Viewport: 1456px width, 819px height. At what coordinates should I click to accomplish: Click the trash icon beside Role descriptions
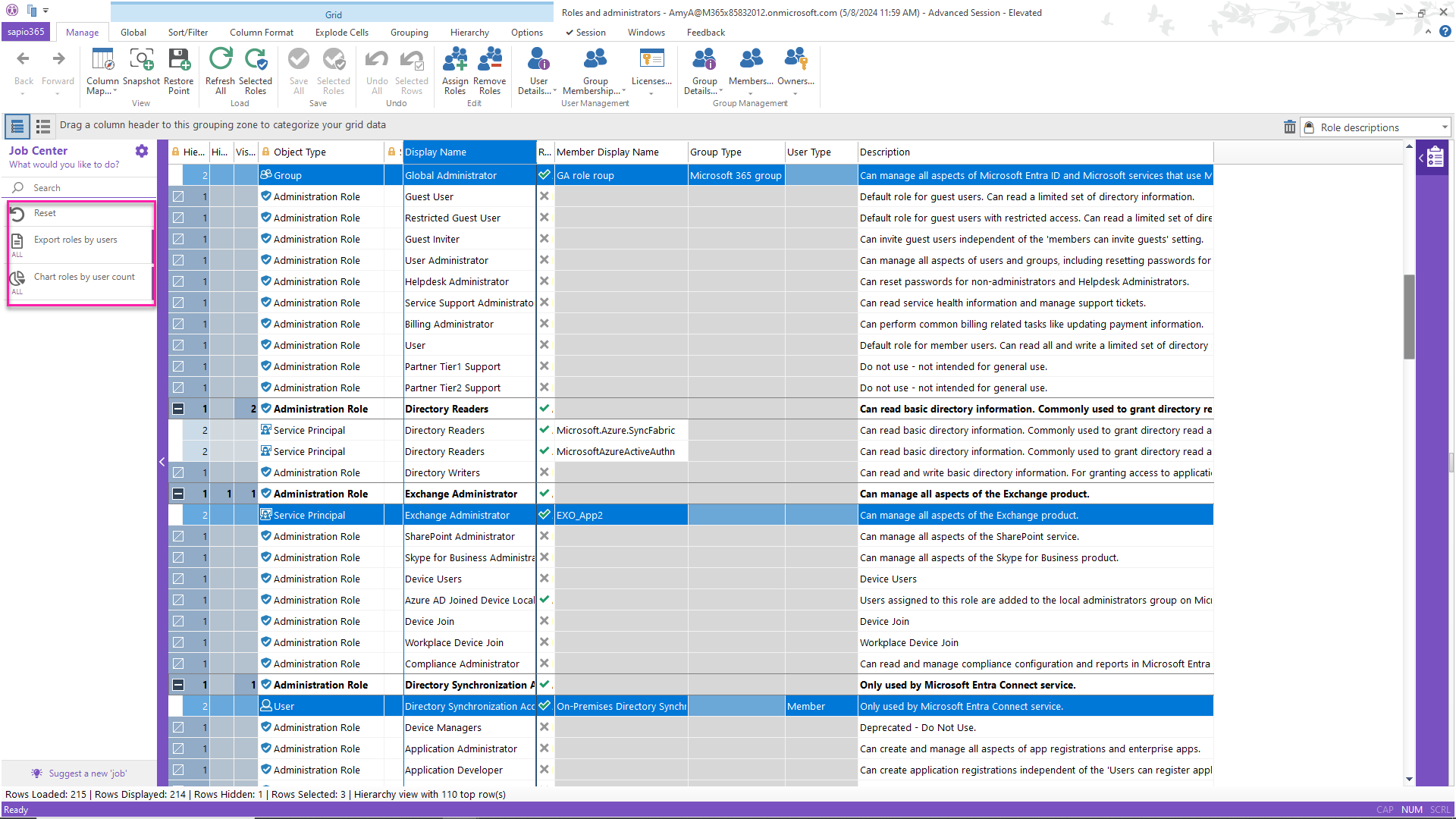click(x=1289, y=127)
